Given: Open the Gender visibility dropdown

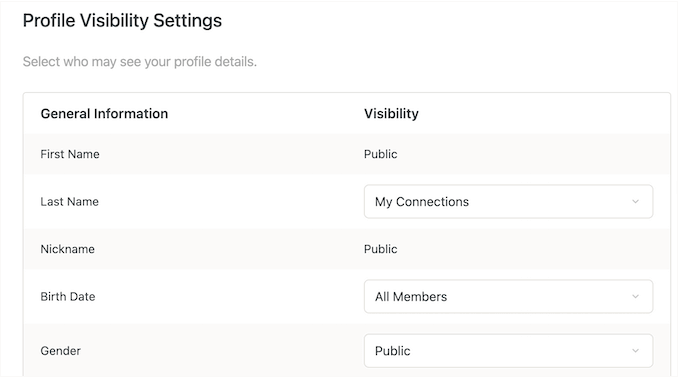Looking at the screenshot, I should [x=508, y=351].
